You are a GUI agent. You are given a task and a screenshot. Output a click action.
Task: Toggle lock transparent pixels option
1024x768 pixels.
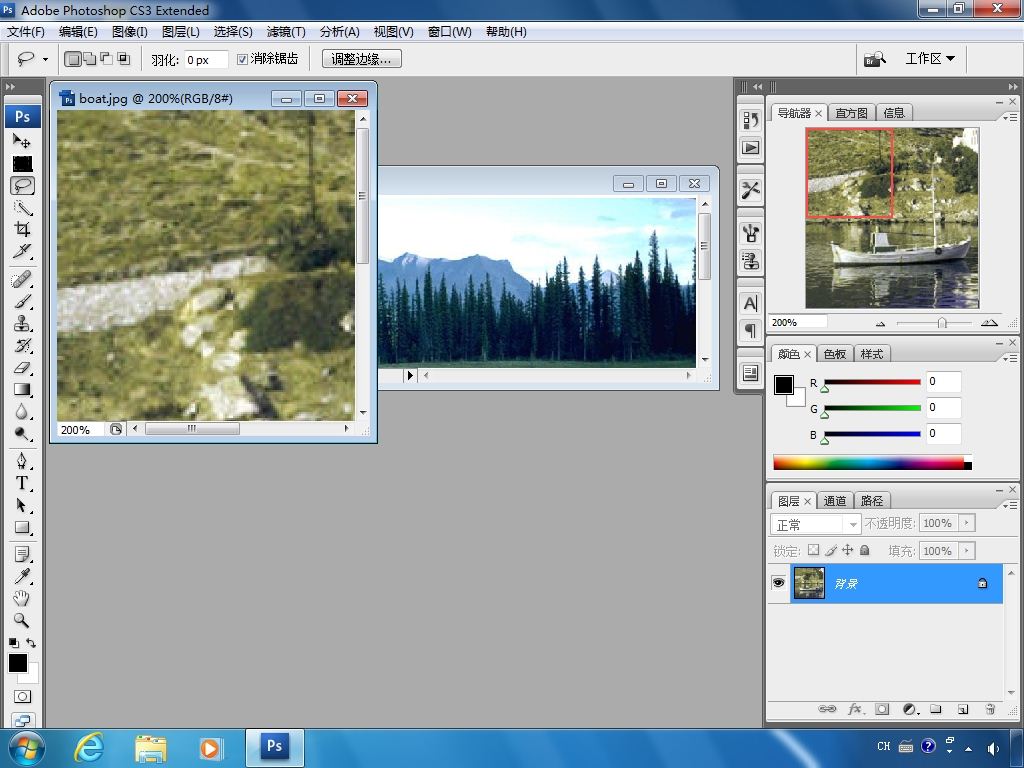click(813, 550)
